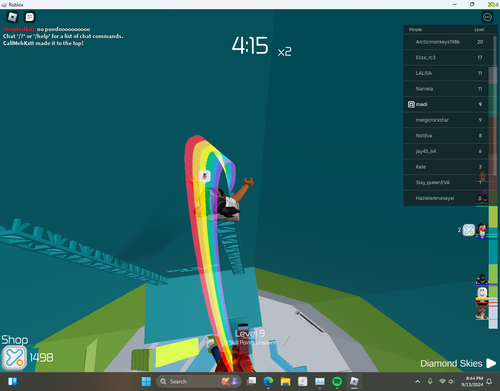Click the chat message 'CallMehKxtt made it to the top!'
The width and height of the screenshot is (500, 391).
(43, 43)
